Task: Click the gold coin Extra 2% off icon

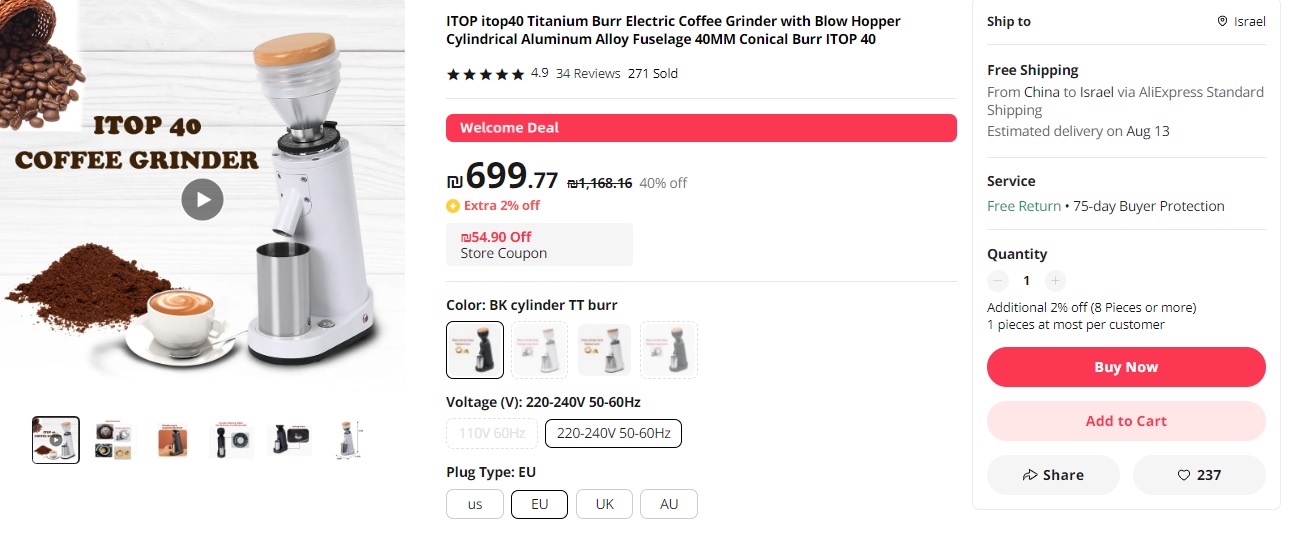Action: click(453, 206)
